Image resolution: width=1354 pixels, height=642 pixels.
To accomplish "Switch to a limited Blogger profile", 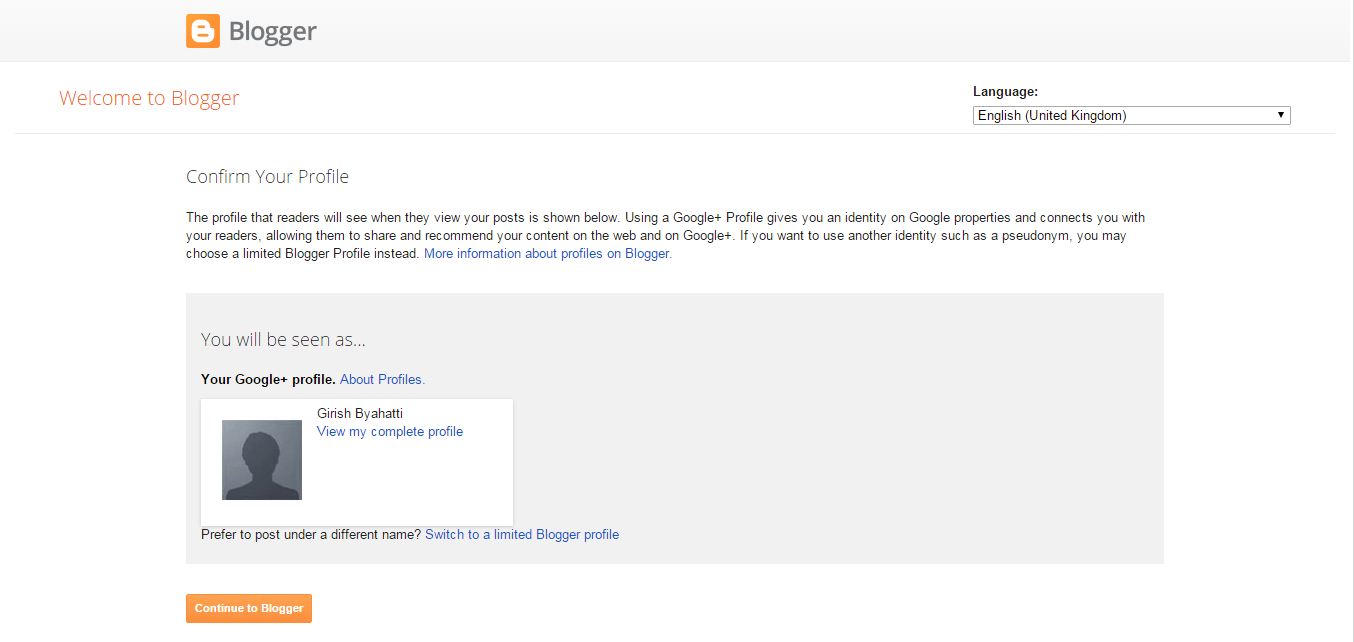I will (x=522, y=535).
